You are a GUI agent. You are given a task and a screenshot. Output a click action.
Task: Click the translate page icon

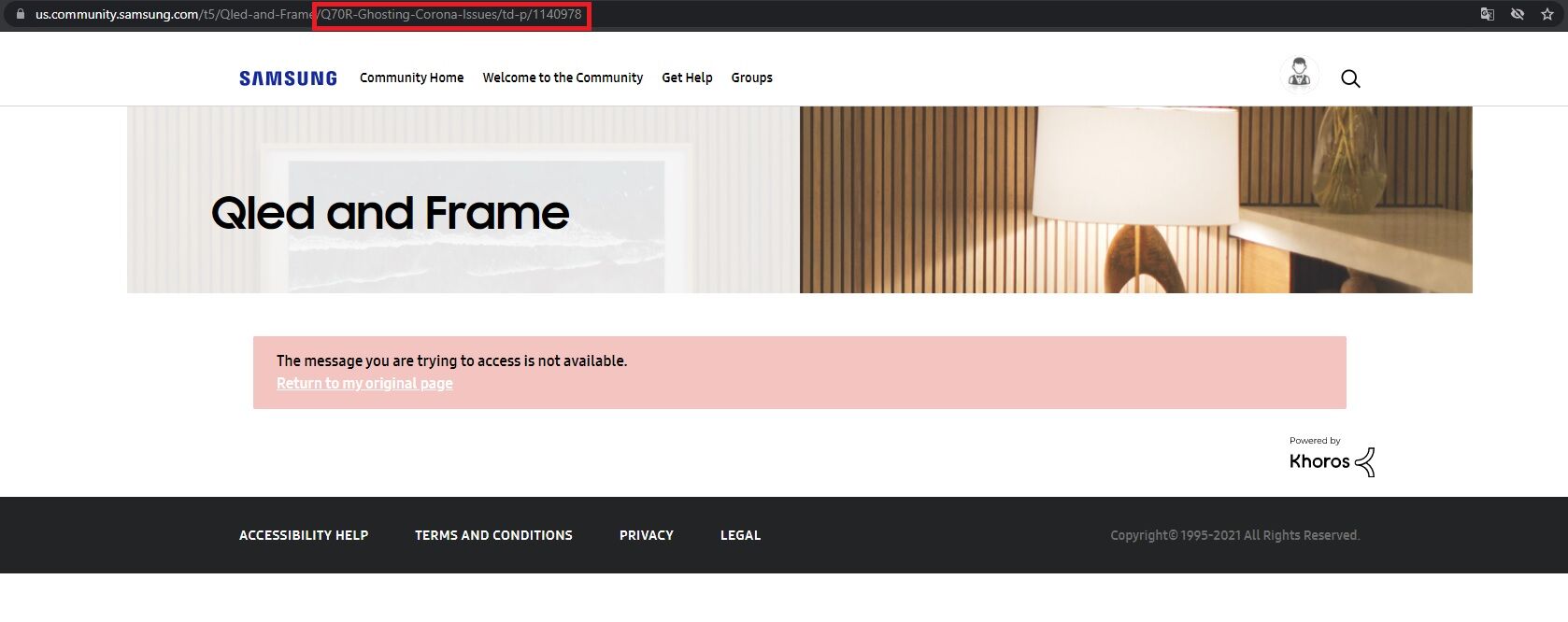[1488, 14]
